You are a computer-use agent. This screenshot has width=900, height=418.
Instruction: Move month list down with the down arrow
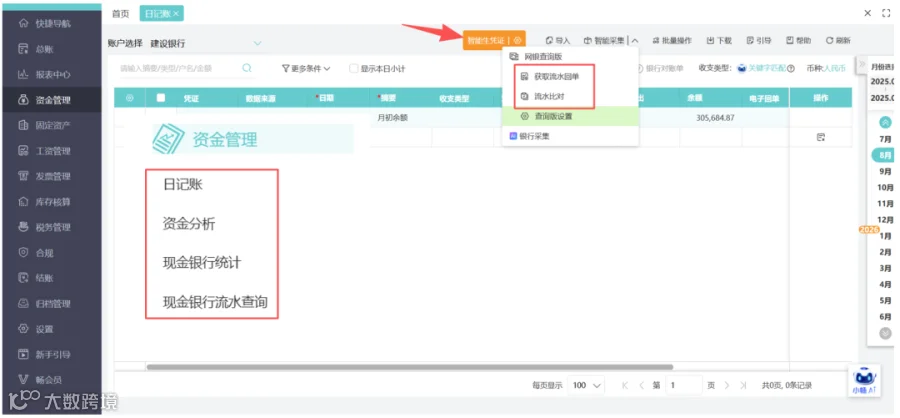point(886,332)
